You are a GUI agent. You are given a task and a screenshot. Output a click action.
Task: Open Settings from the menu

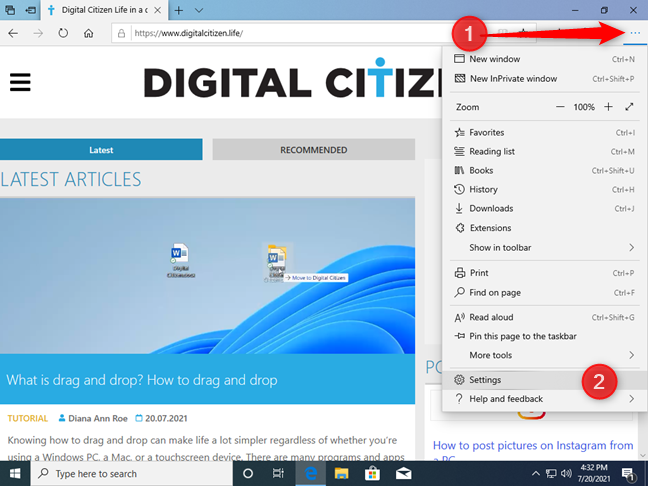[x=544, y=380]
